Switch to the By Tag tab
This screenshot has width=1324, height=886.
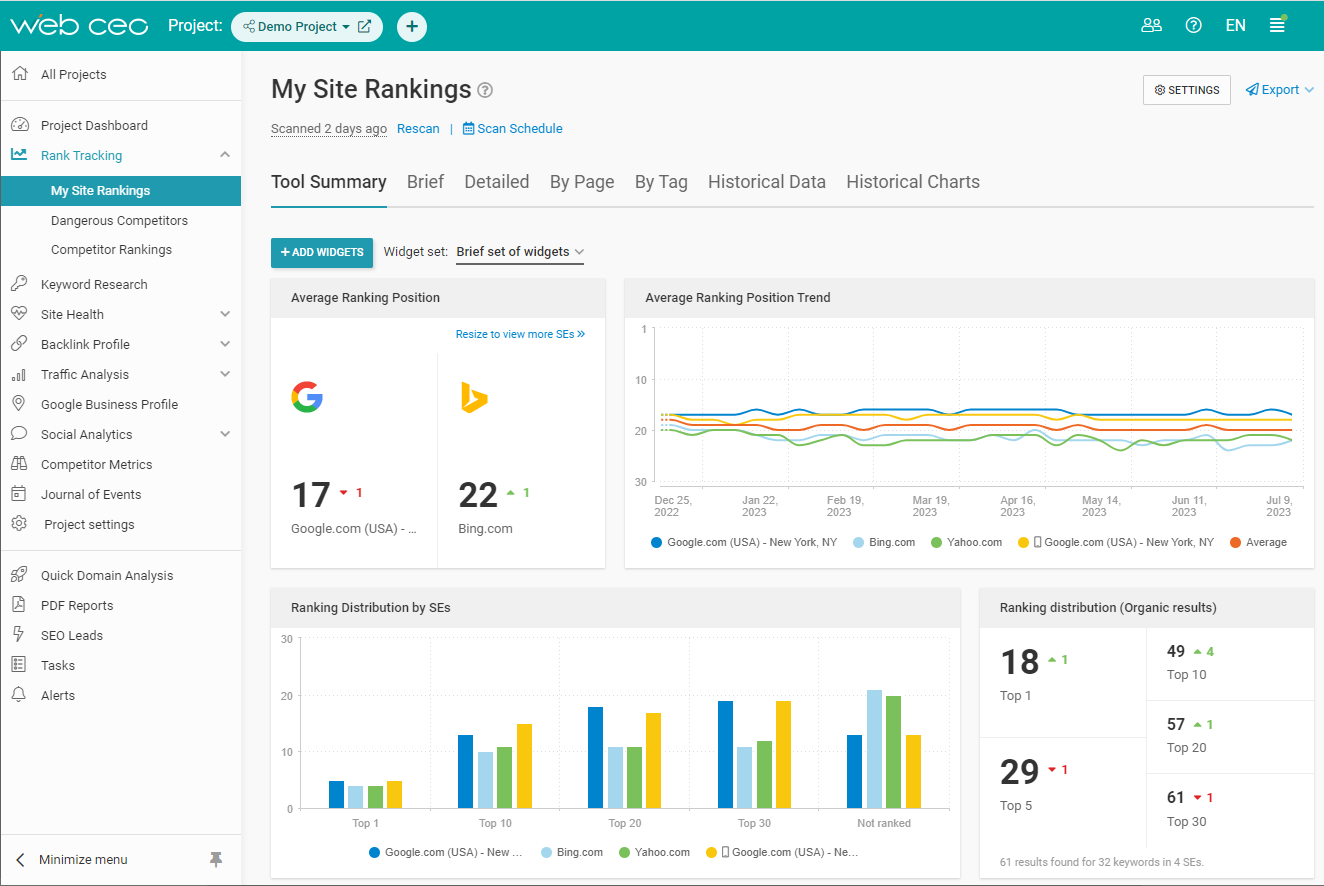point(661,182)
